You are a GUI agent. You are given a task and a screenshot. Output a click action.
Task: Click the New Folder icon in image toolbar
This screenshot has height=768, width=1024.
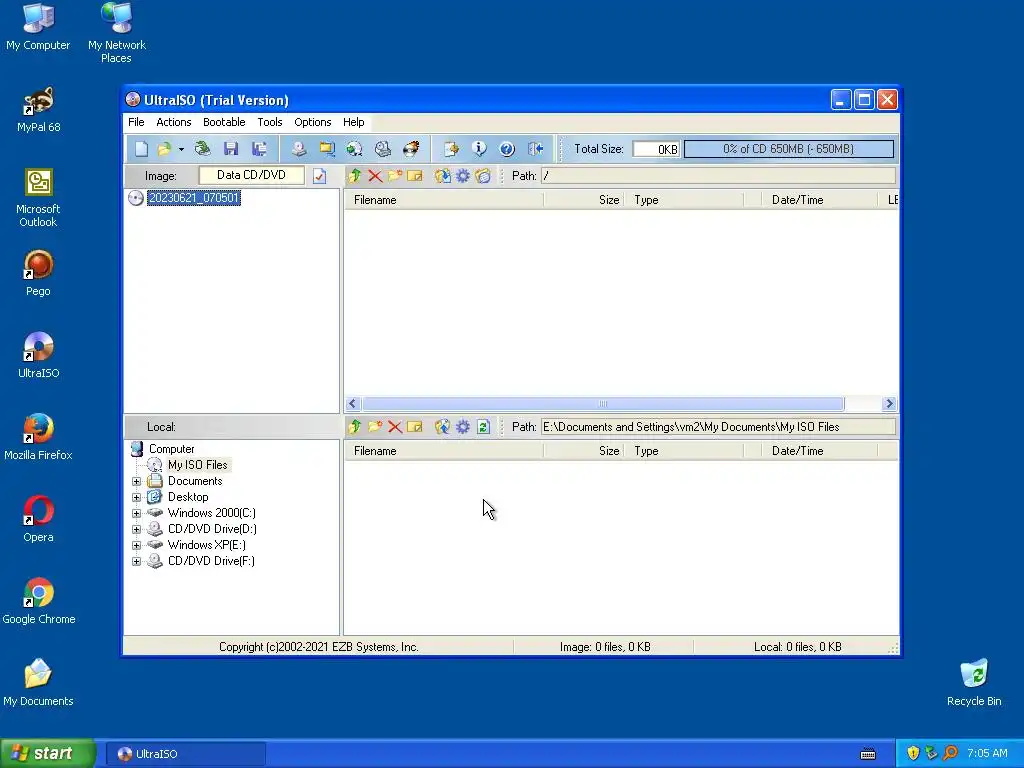pyautogui.click(x=395, y=176)
